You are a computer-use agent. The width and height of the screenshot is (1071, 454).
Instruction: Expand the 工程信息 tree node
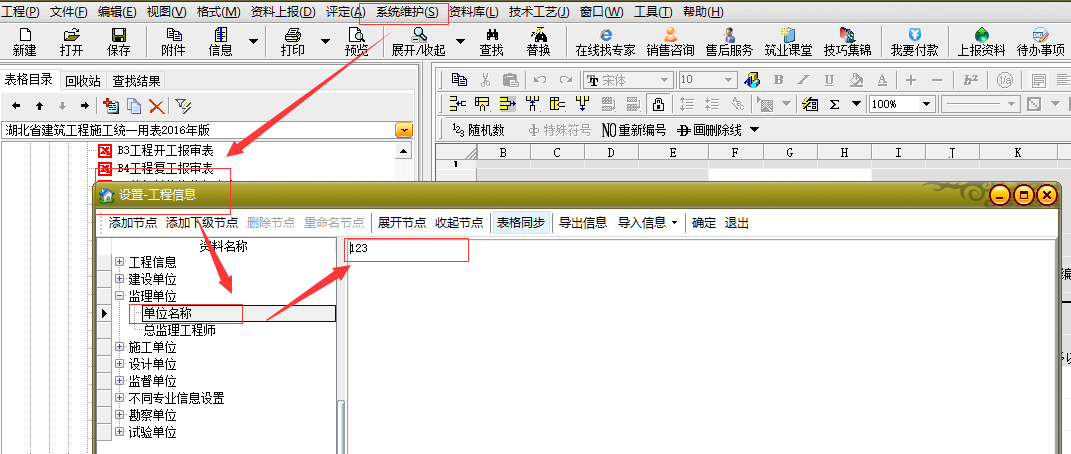(120, 263)
